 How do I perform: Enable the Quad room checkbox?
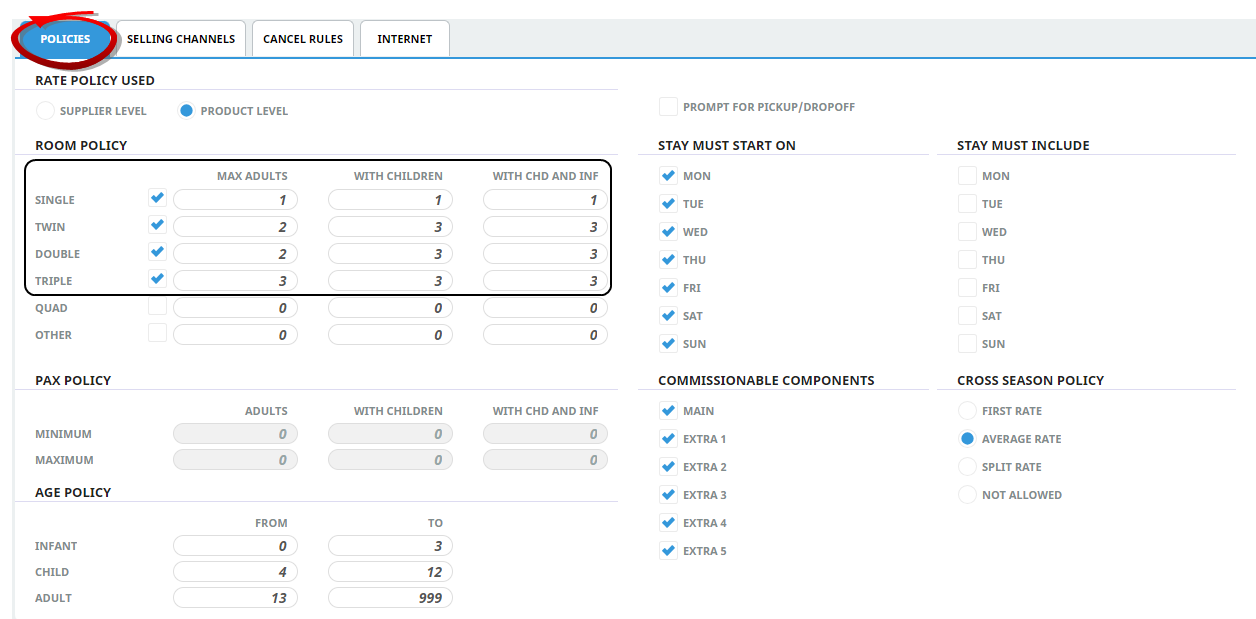pos(157,307)
